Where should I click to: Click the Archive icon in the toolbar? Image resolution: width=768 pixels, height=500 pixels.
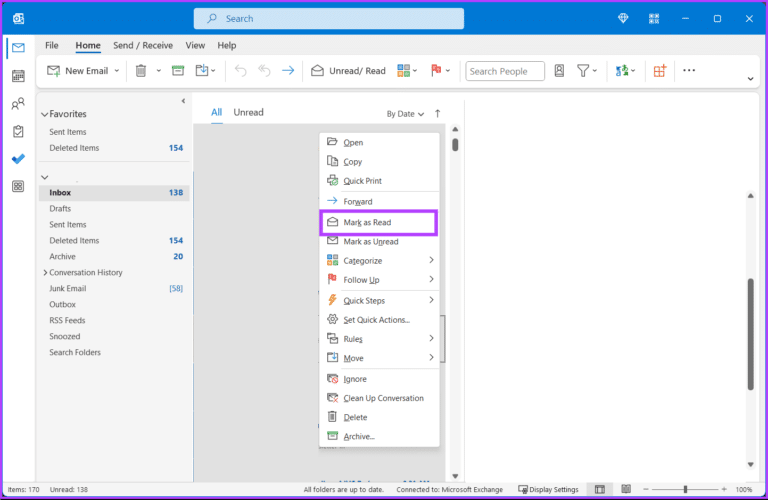click(177, 71)
